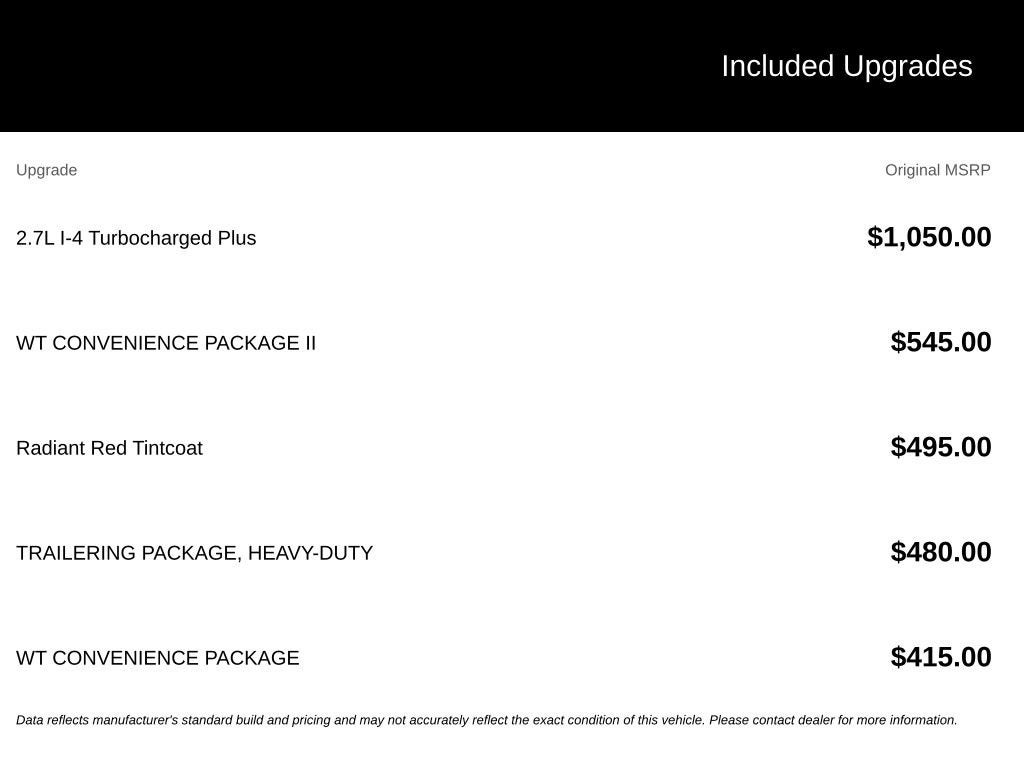Select Radiant Red Tintcoat upgrade

coord(109,448)
